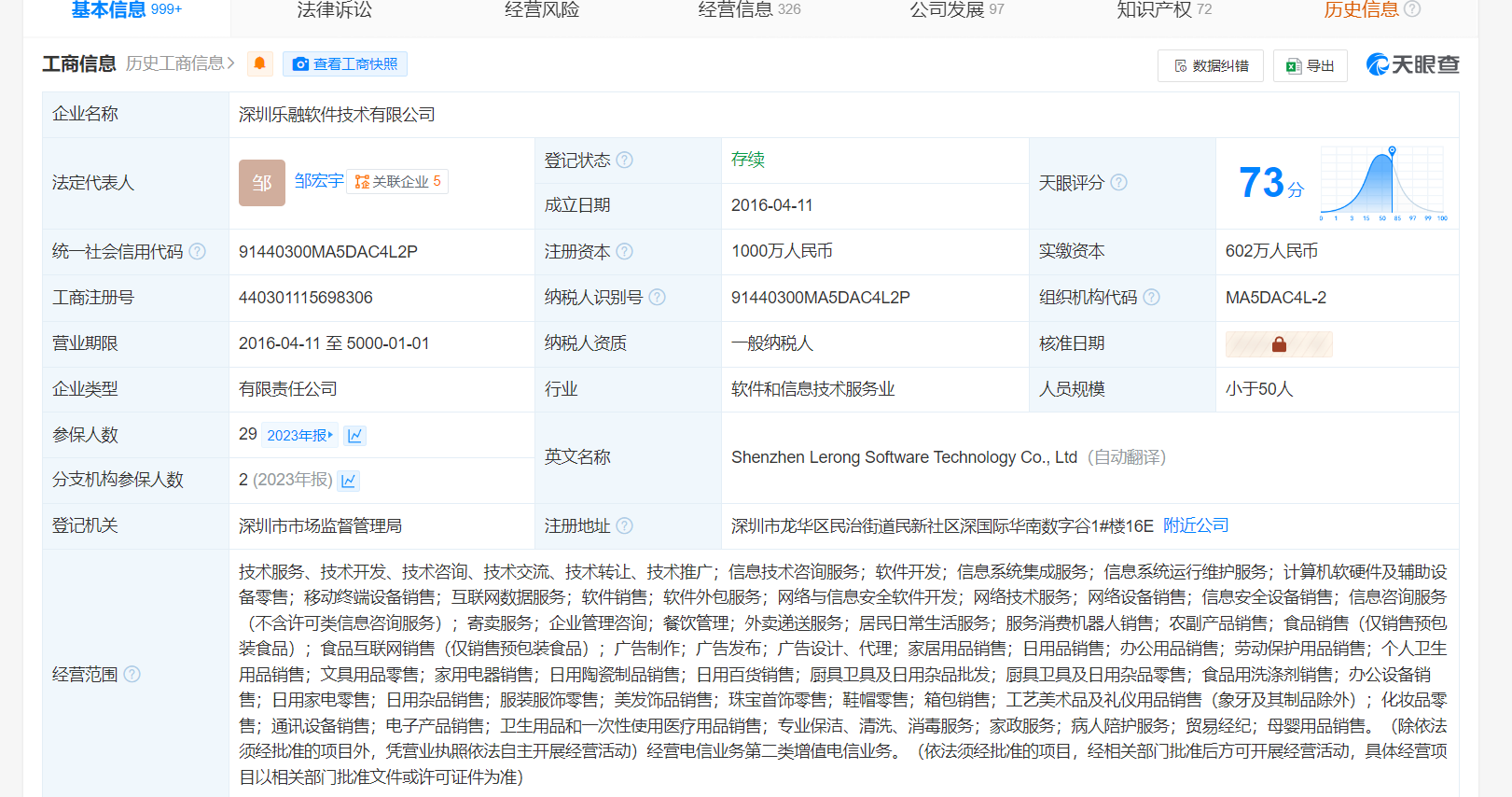Click the 邹 avatar thumbnail
The height and width of the screenshot is (797, 1512).
coord(262,183)
